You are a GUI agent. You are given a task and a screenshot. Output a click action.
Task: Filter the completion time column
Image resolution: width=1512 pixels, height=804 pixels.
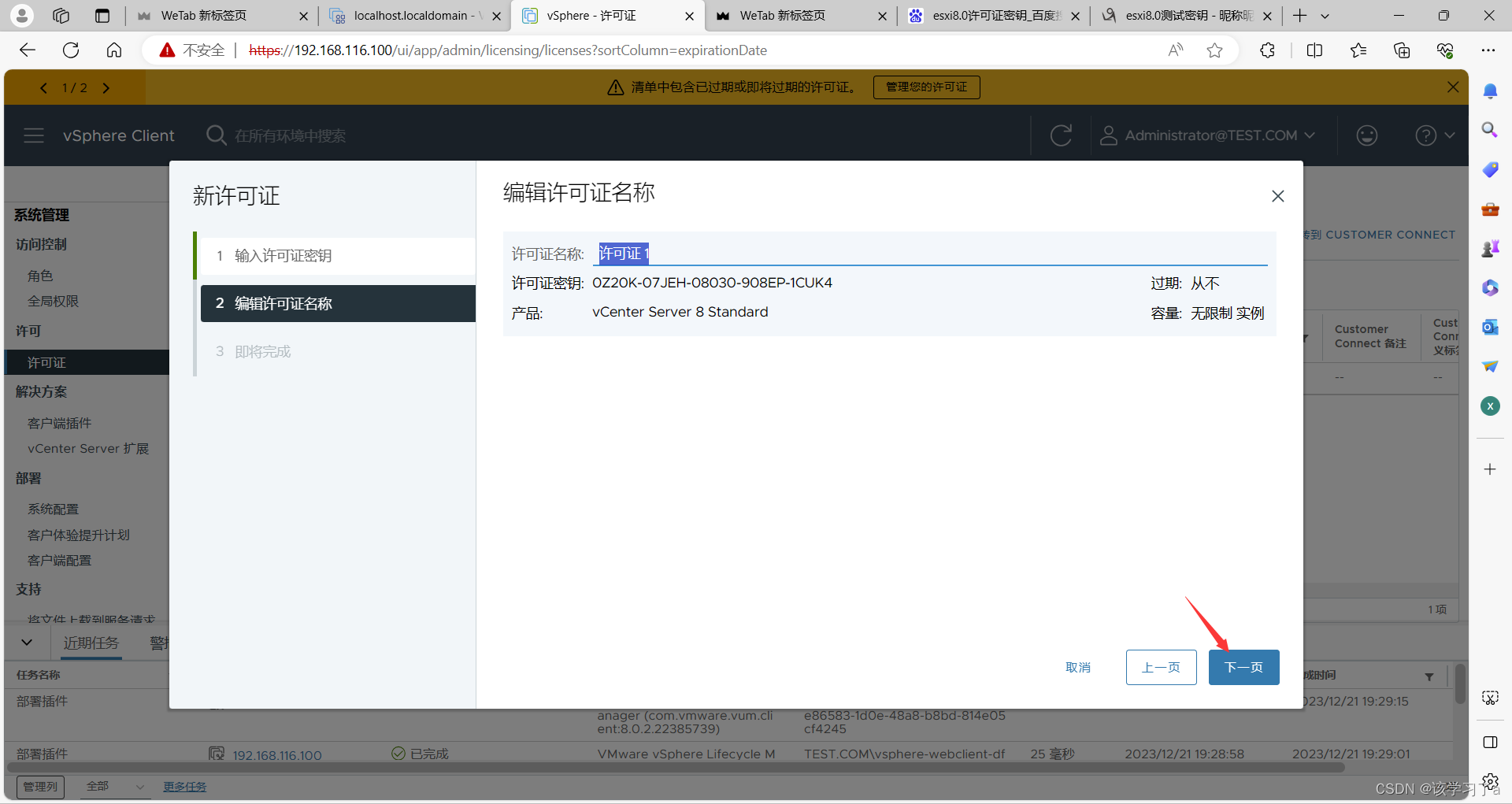[x=1429, y=676]
